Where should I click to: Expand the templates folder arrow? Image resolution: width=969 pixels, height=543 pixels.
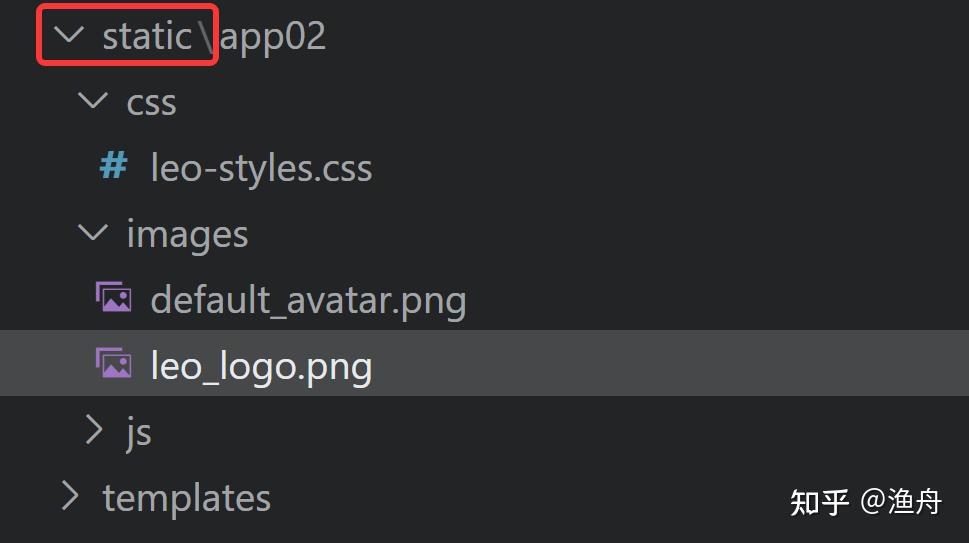tap(69, 496)
